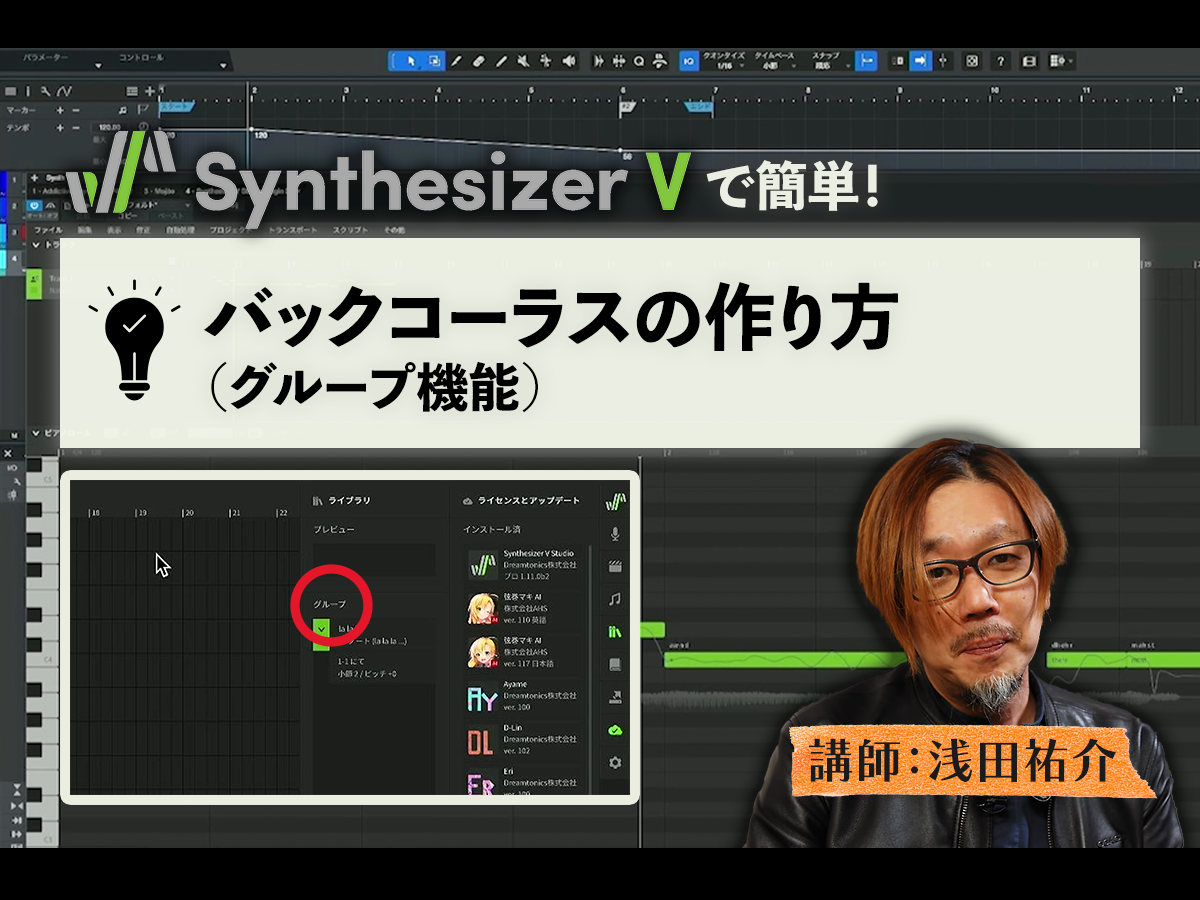1200x900 pixels.
Task: Click the wrench icon above Marker track
Action: pos(45,91)
